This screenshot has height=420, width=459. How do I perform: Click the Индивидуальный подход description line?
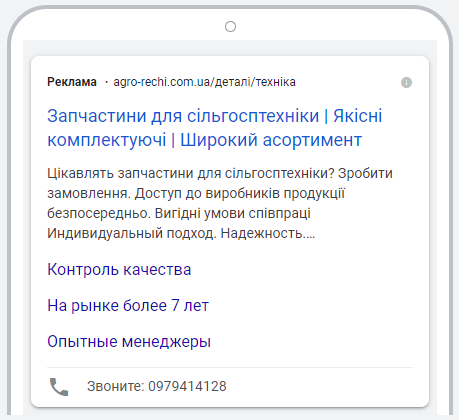pos(181,233)
